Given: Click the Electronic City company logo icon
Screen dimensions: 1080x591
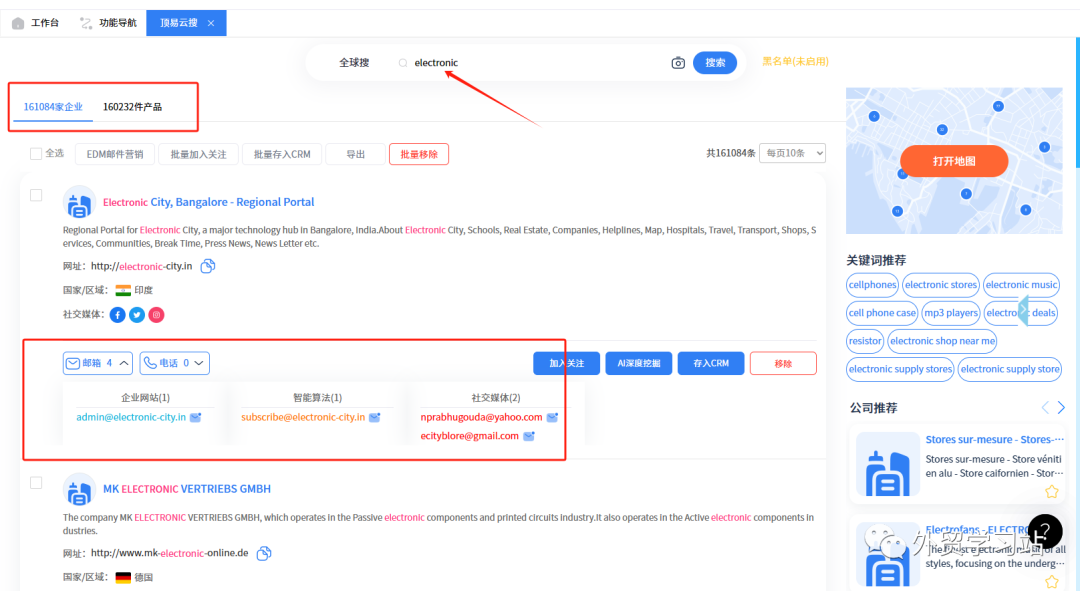Looking at the screenshot, I should click(x=79, y=202).
